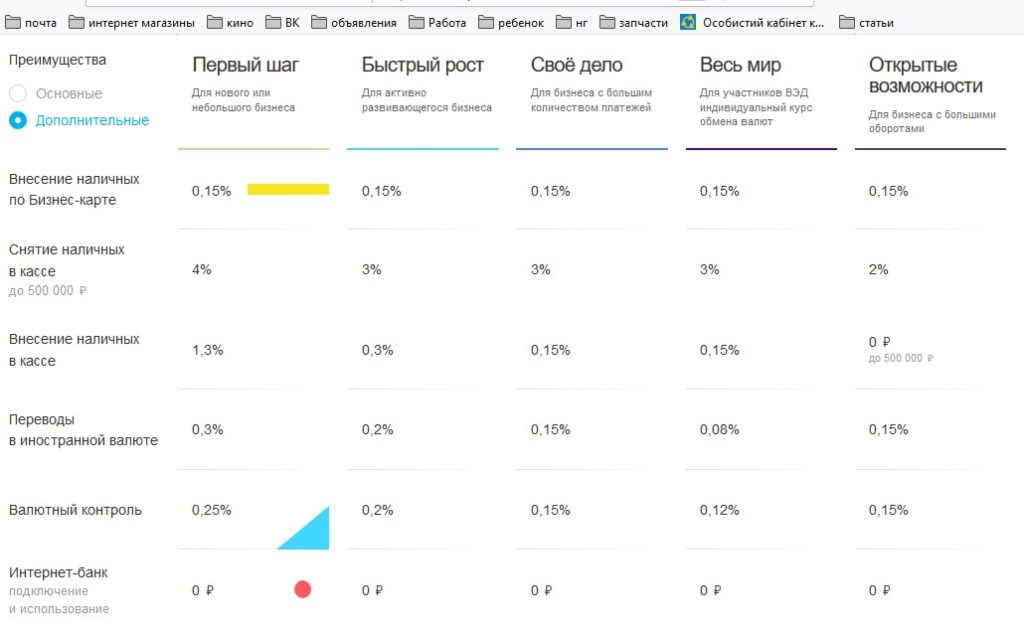Open the ВК bookmark folder

coord(282,23)
